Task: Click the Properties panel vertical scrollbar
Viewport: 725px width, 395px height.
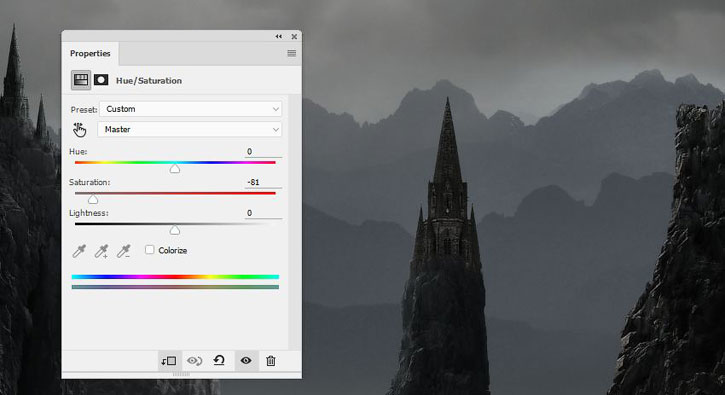Action: coord(295,222)
